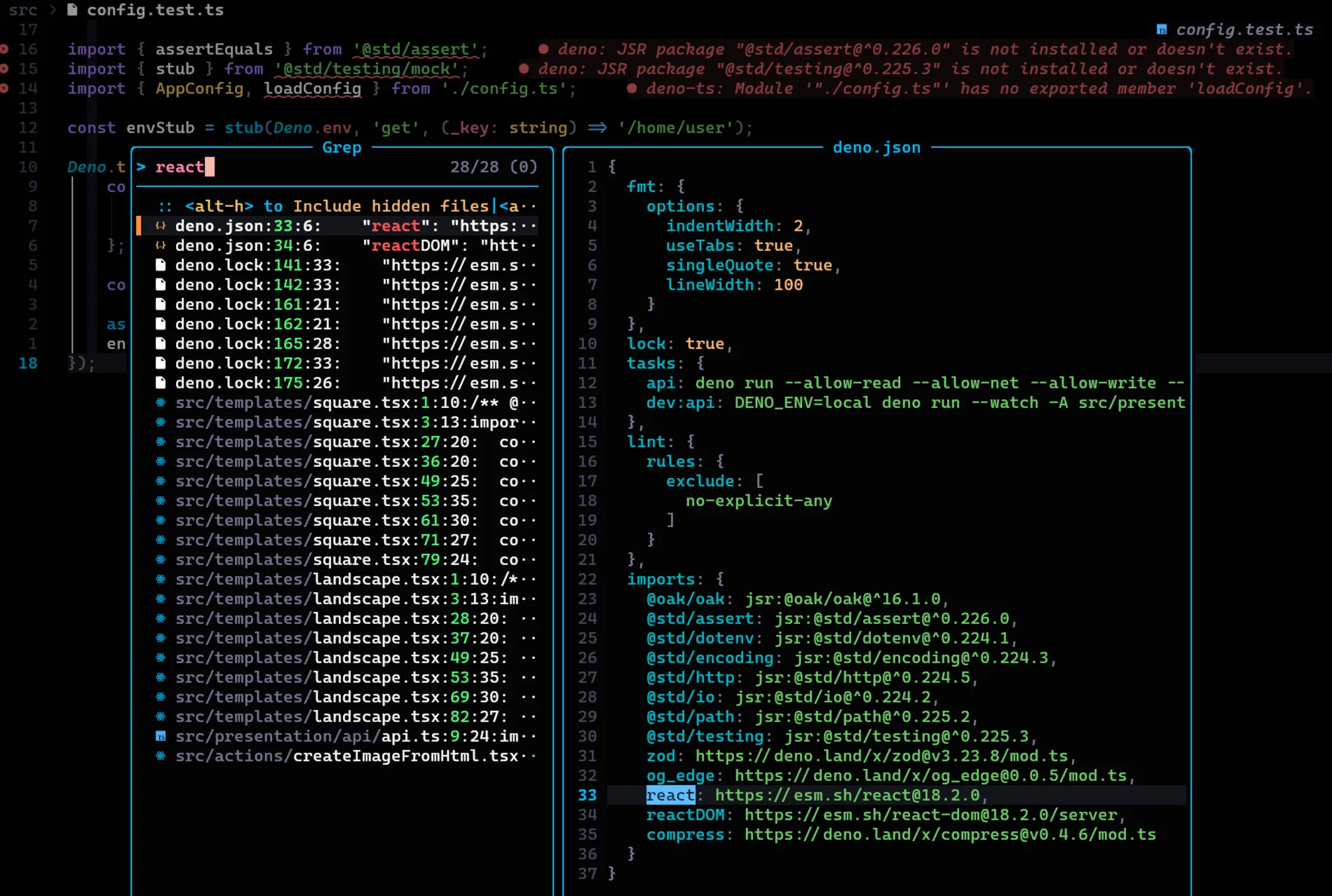The width and height of the screenshot is (1332, 896).
Task: Click 'lineWidth: 100' on preview line 6
Action: click(x=734, y=285)
